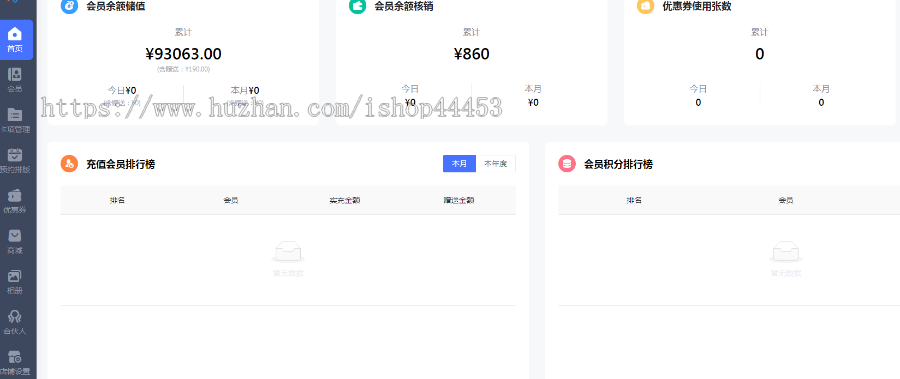Viewport: 900px width, 379px height.
Task: Click the 含赠送 ¥190.00 note
Action: (x=184, y=69)
